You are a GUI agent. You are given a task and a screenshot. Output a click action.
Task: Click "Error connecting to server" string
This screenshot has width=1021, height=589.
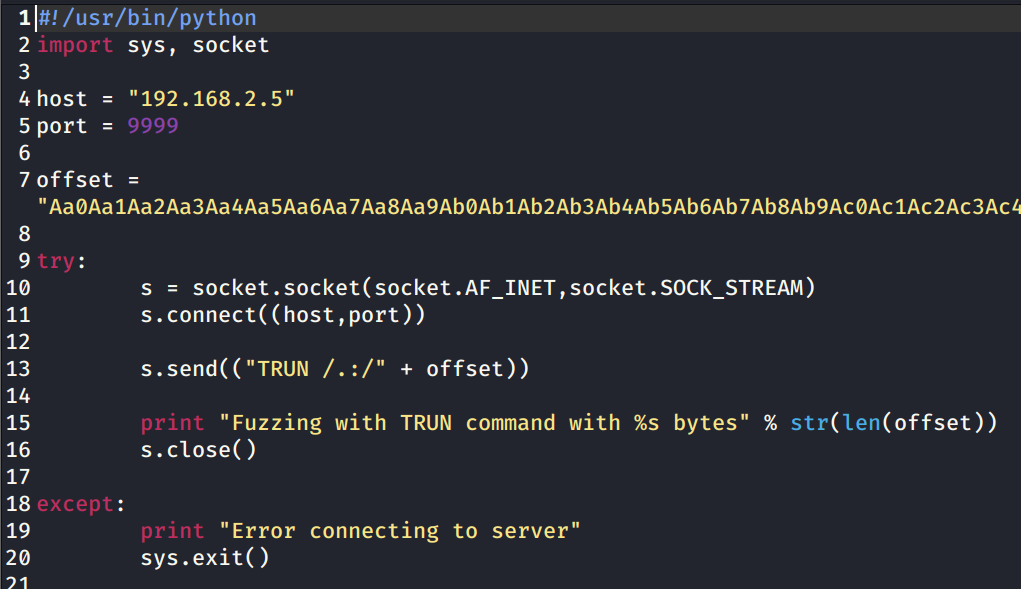pos(400,531)
